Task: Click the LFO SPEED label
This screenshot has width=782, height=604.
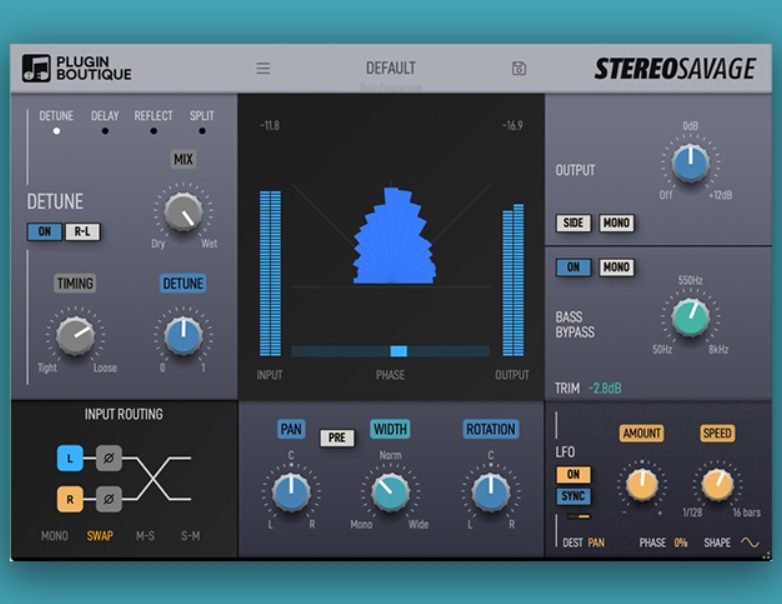Action: [717, 433]
